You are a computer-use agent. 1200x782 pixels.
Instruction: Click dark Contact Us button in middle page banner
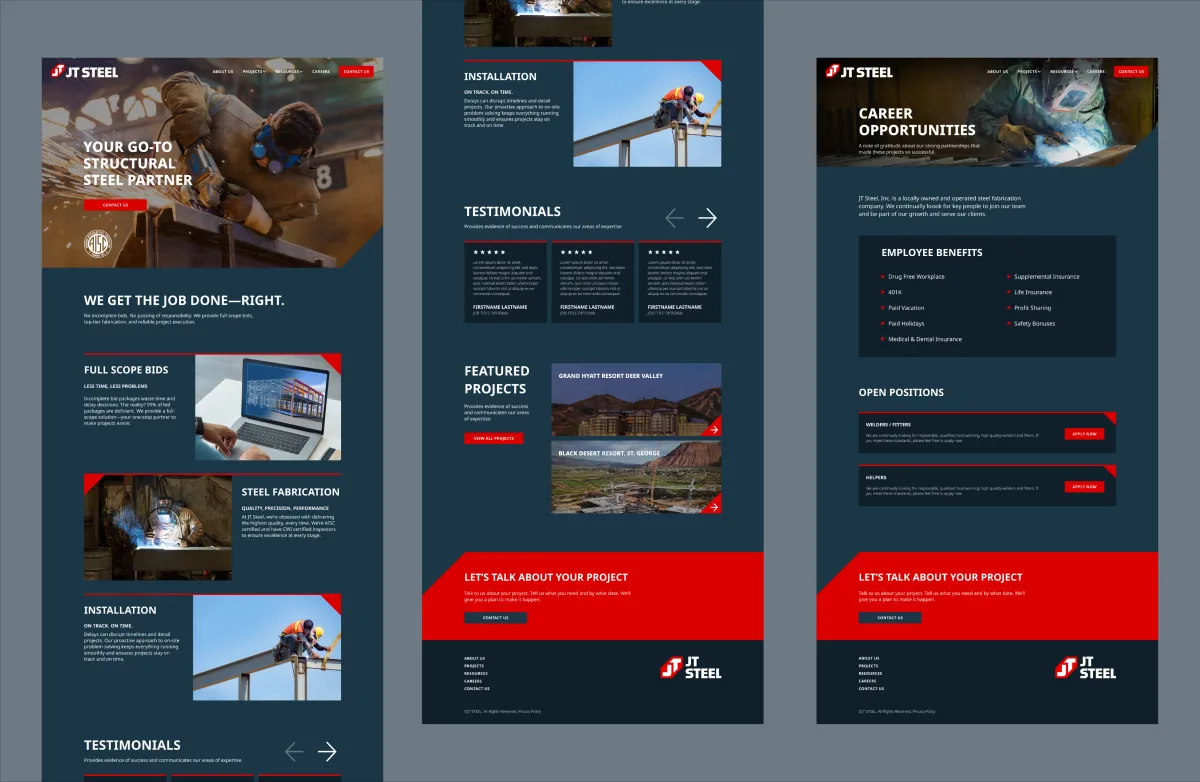495,618
